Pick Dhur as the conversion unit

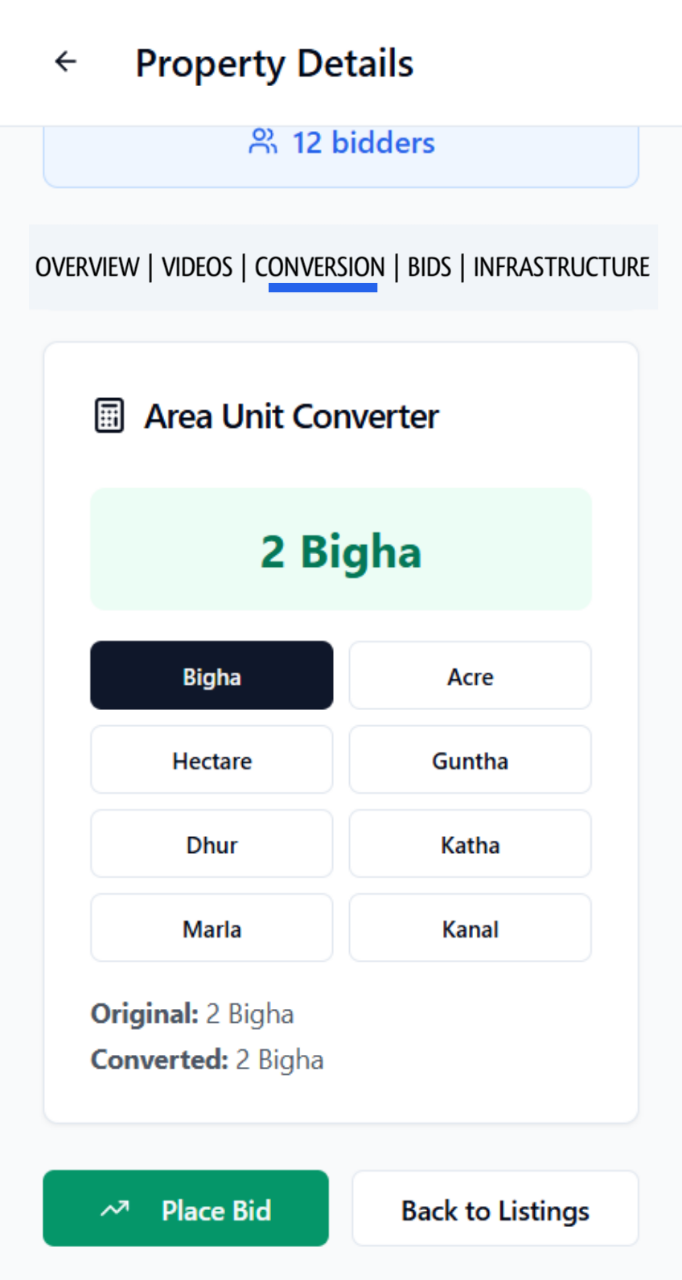(212, 844)
